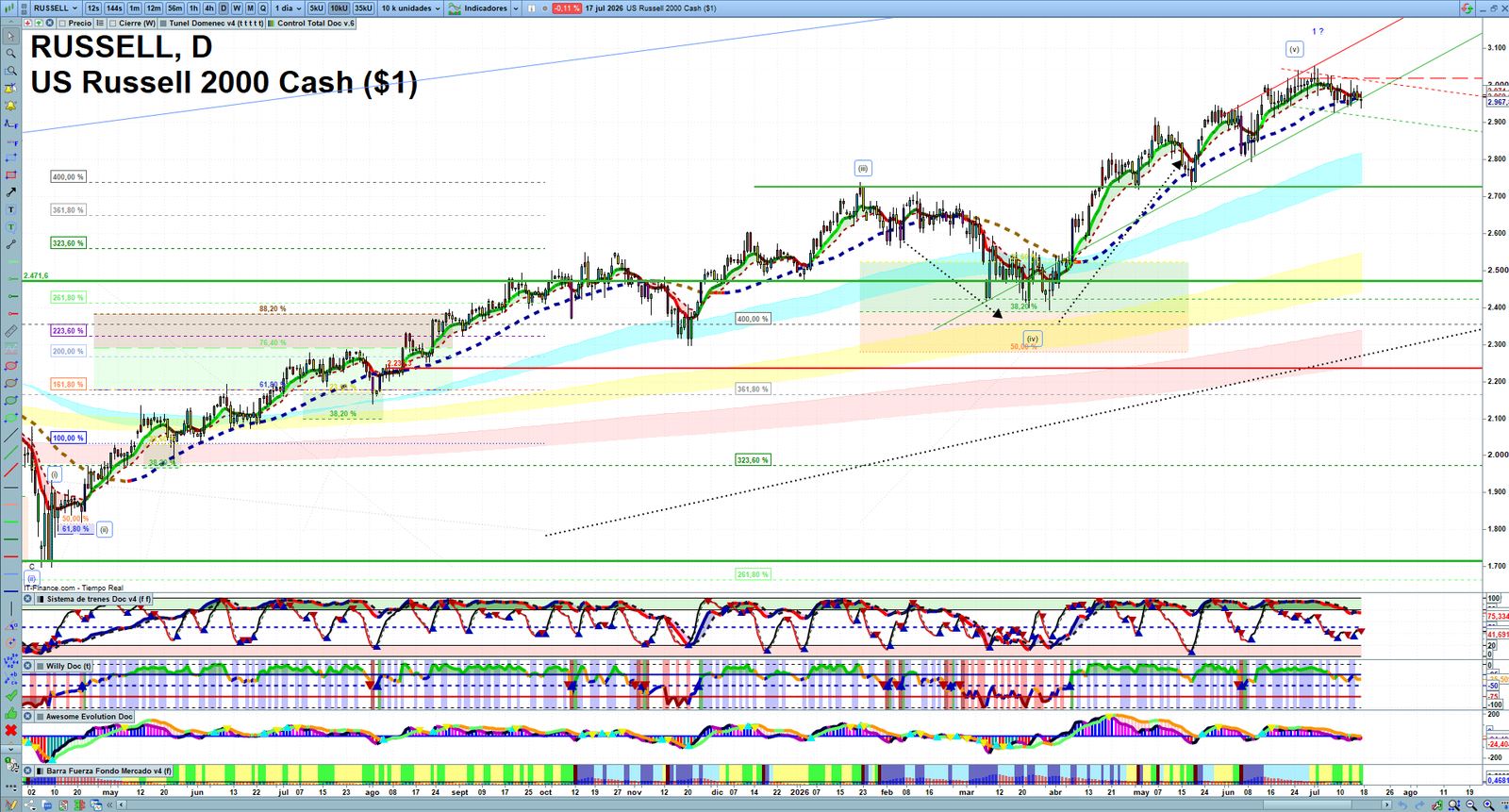1509x812 pixels.
Task: Select the M monthly timeframe tab
Action: (250, 8)
